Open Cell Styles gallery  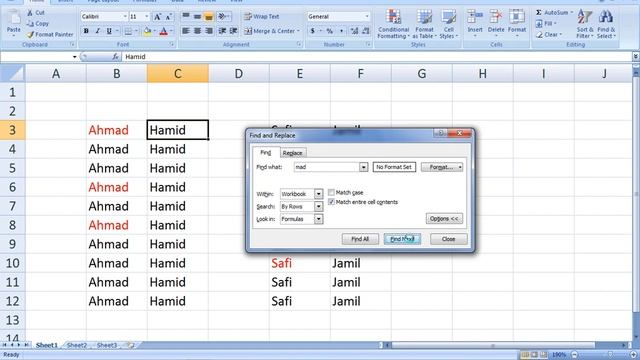click(448, 24)
